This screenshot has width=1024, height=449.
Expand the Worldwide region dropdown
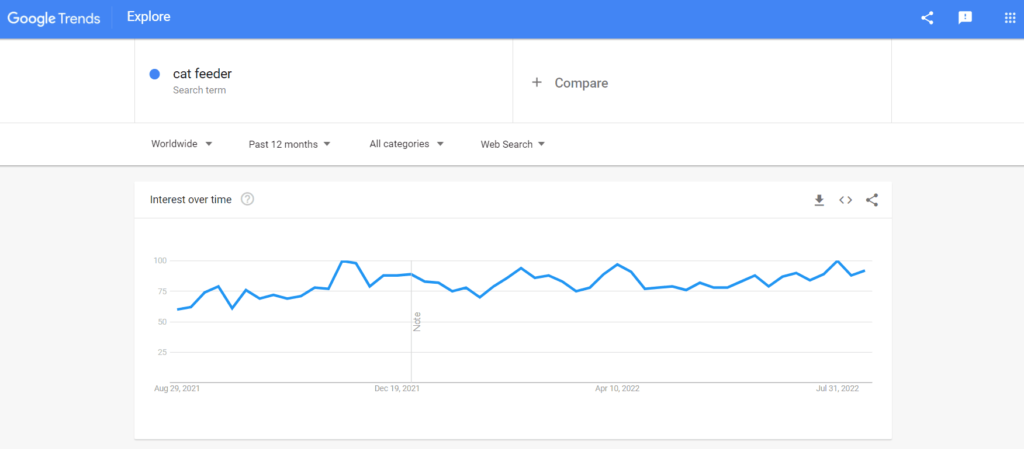coord(182,144)
